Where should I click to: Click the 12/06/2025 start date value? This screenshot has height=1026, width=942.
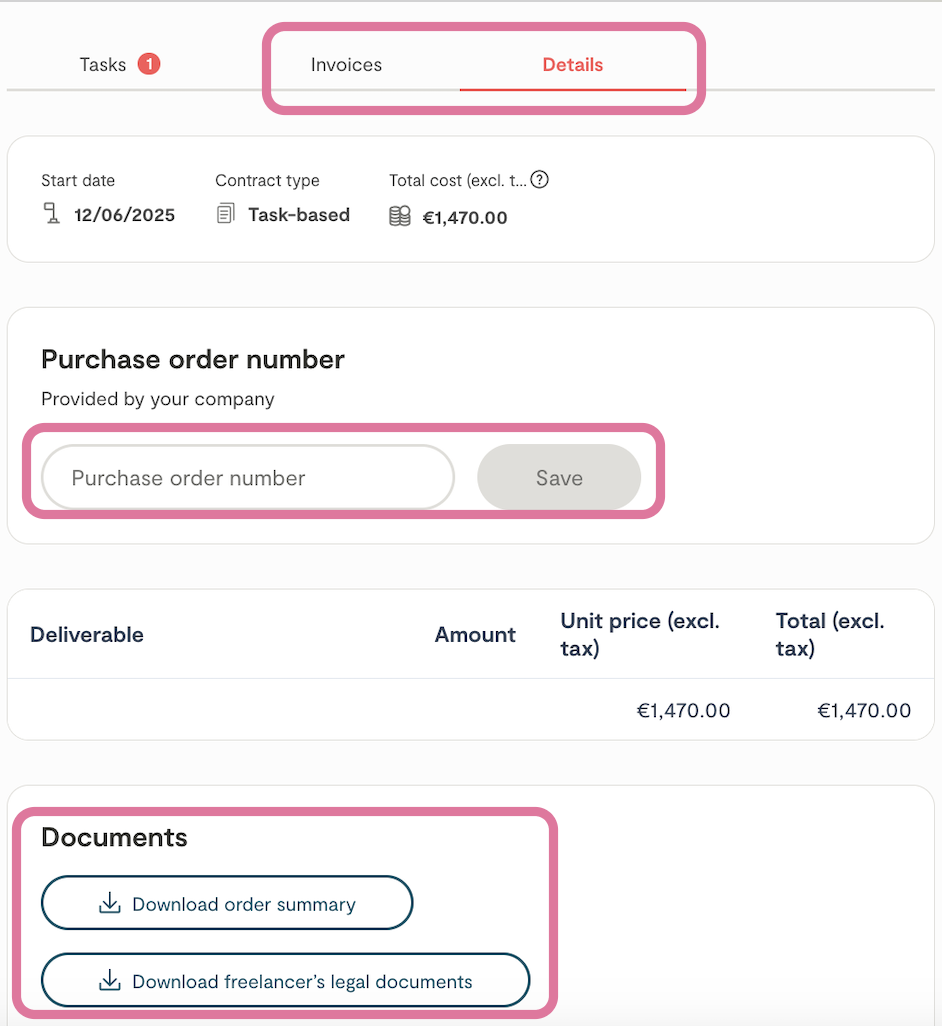tap(124, 215)
